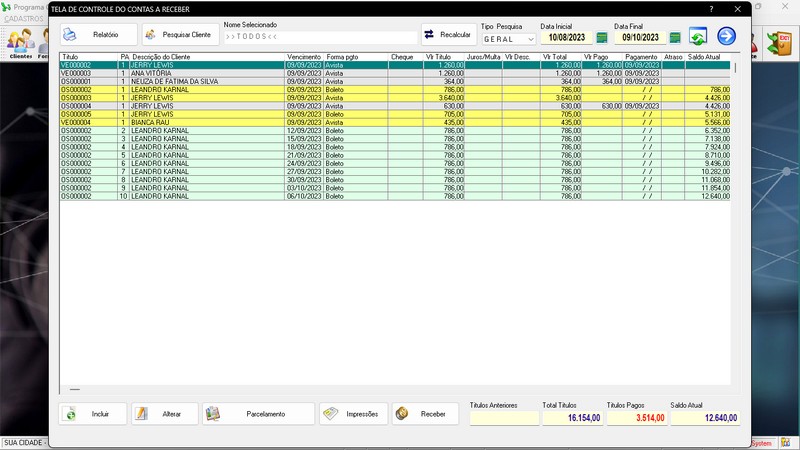Click the Títulos Pagos 3.514,00 field
This screenshot has width=800, height=450.
coord(636,418)
